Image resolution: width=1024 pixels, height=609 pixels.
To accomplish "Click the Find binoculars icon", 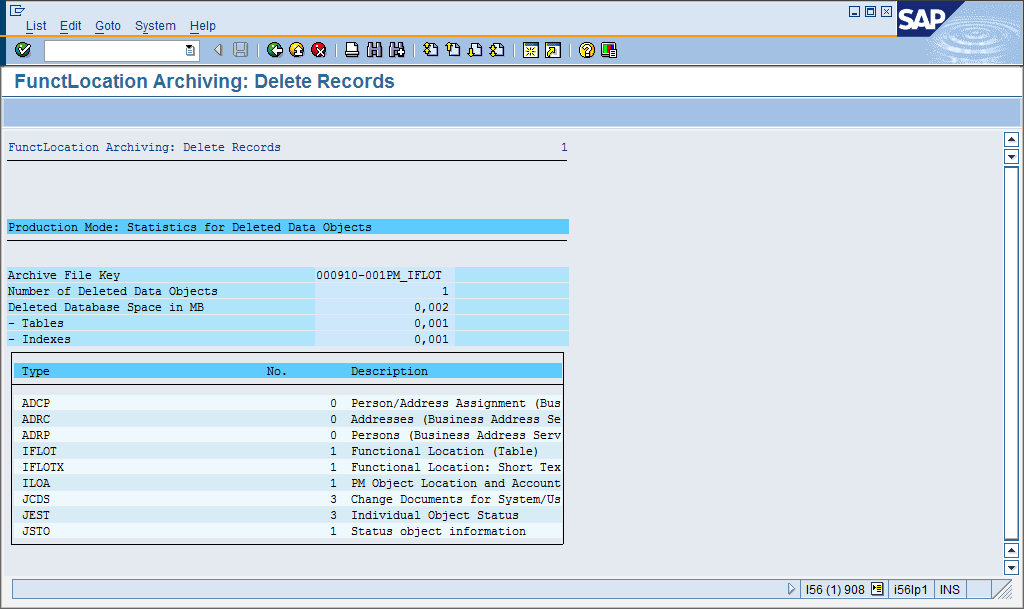I will pyautogui.click(x=374, y=50).
